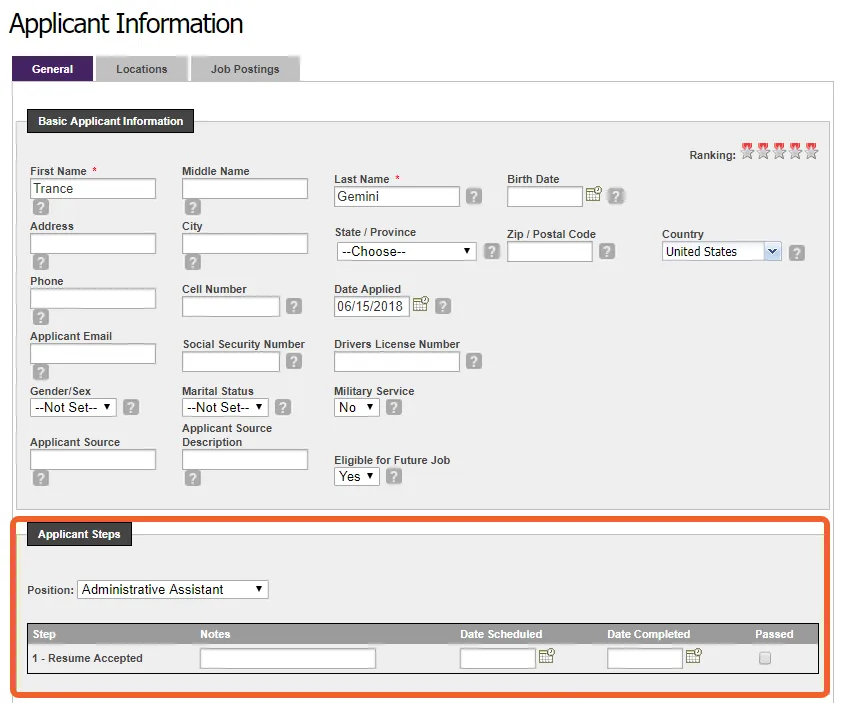Click the Last Name input field
This screenshot has height=703, width=843.
point(397,197)
